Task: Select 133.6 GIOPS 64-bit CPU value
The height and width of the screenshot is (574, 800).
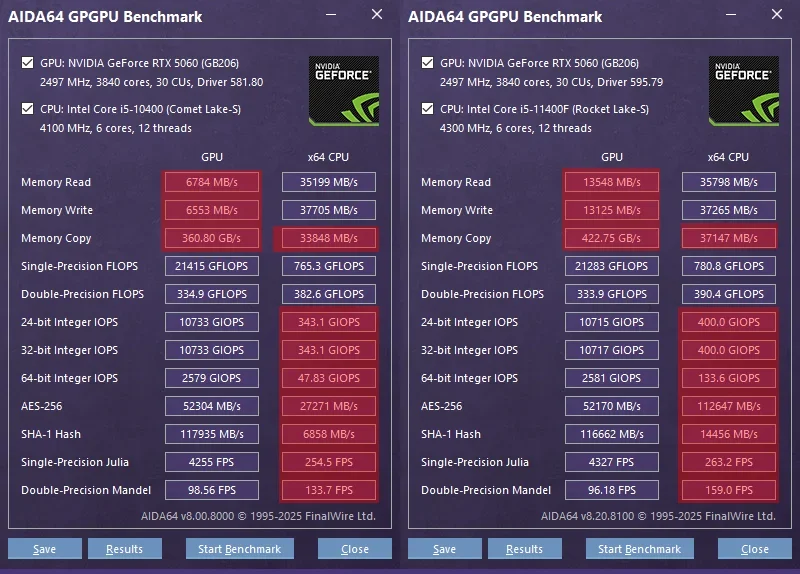Action: 729,378
